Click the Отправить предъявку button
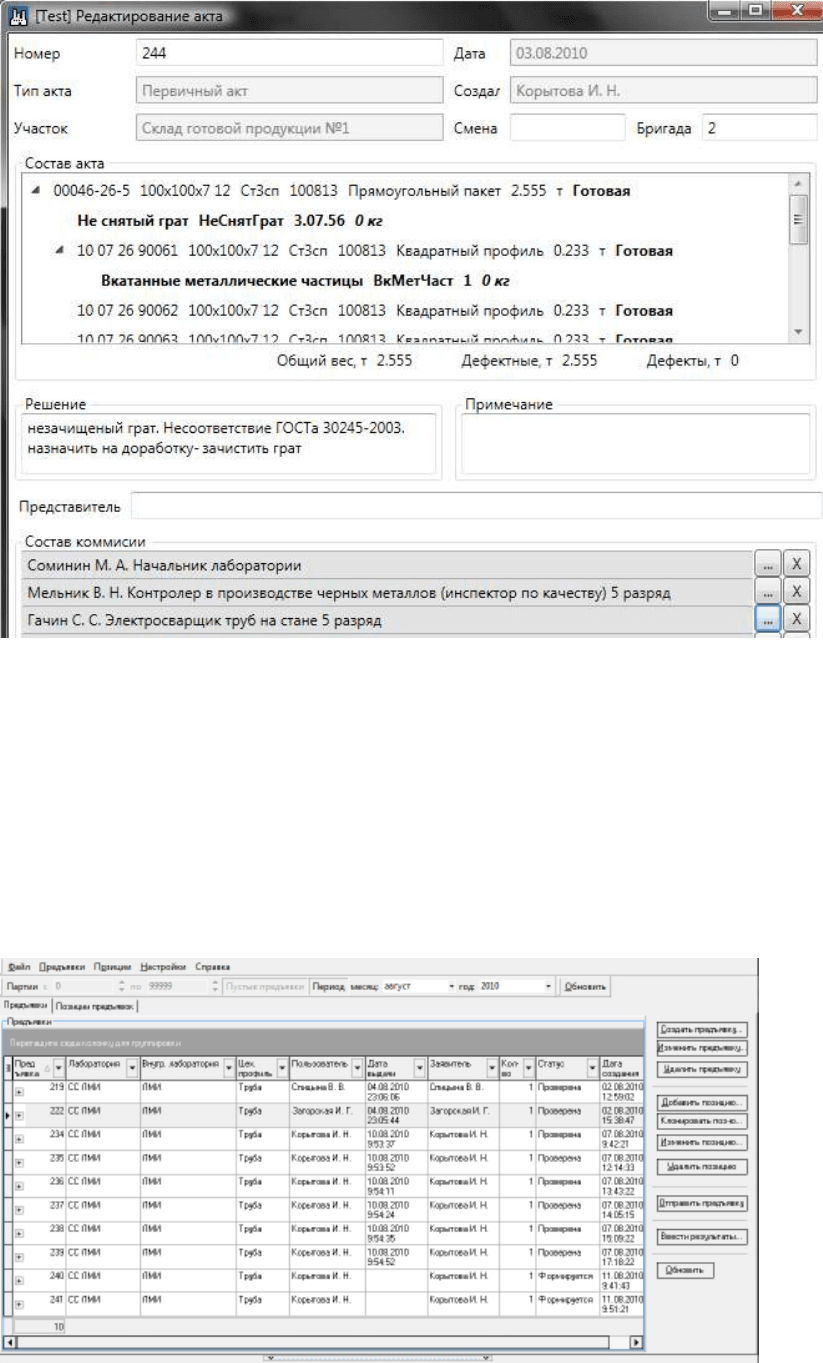 pos(703,1202)
